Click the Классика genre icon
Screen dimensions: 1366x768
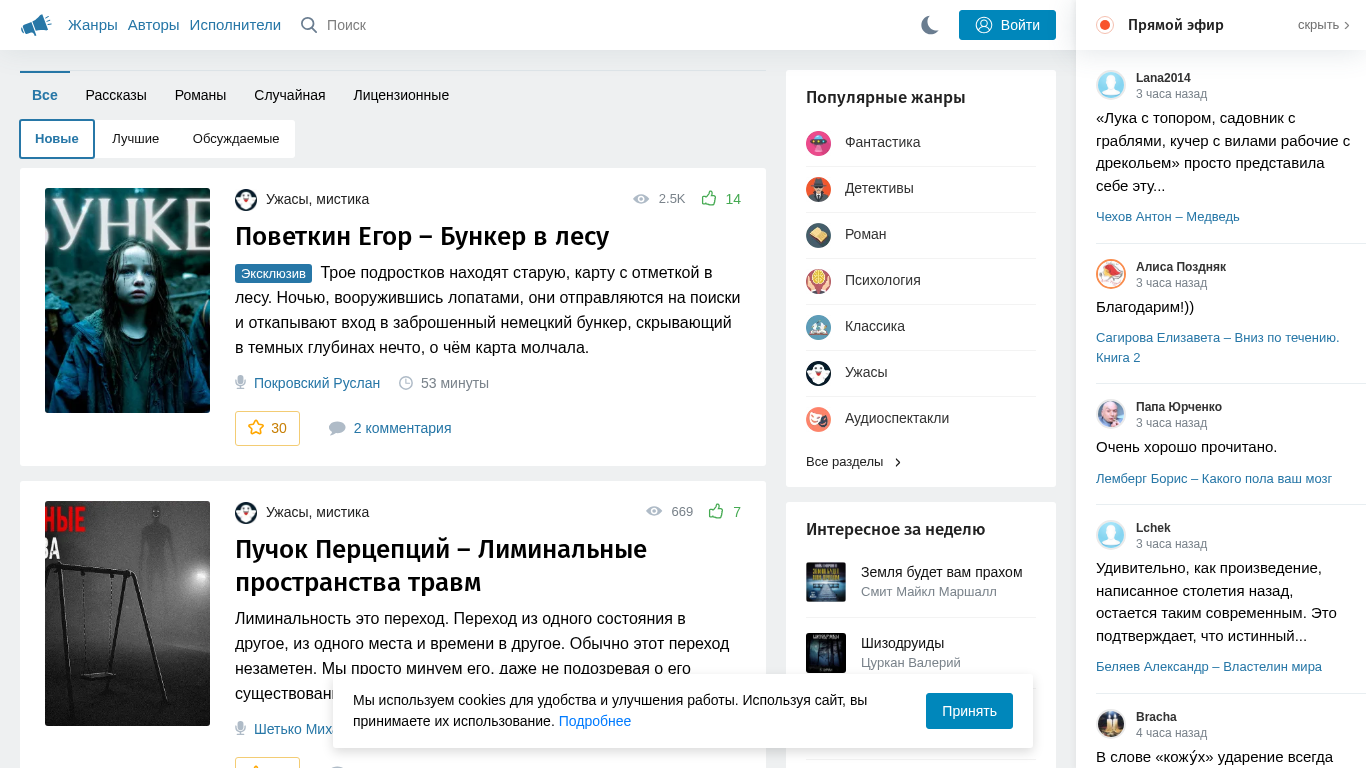click(x=818, y=327)
